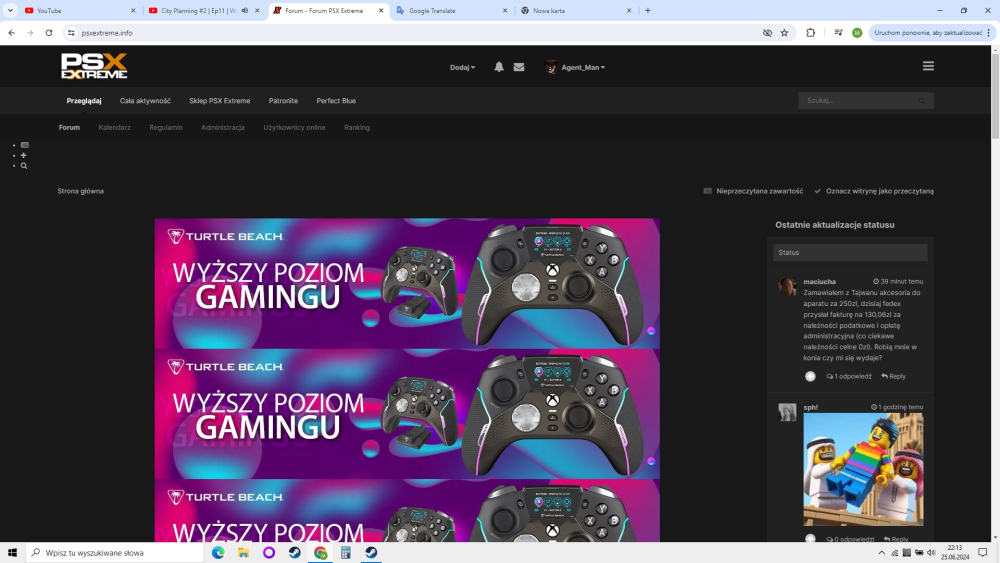Click maciucha's avatar
The image size is (1000, 563).
[787, 286]
